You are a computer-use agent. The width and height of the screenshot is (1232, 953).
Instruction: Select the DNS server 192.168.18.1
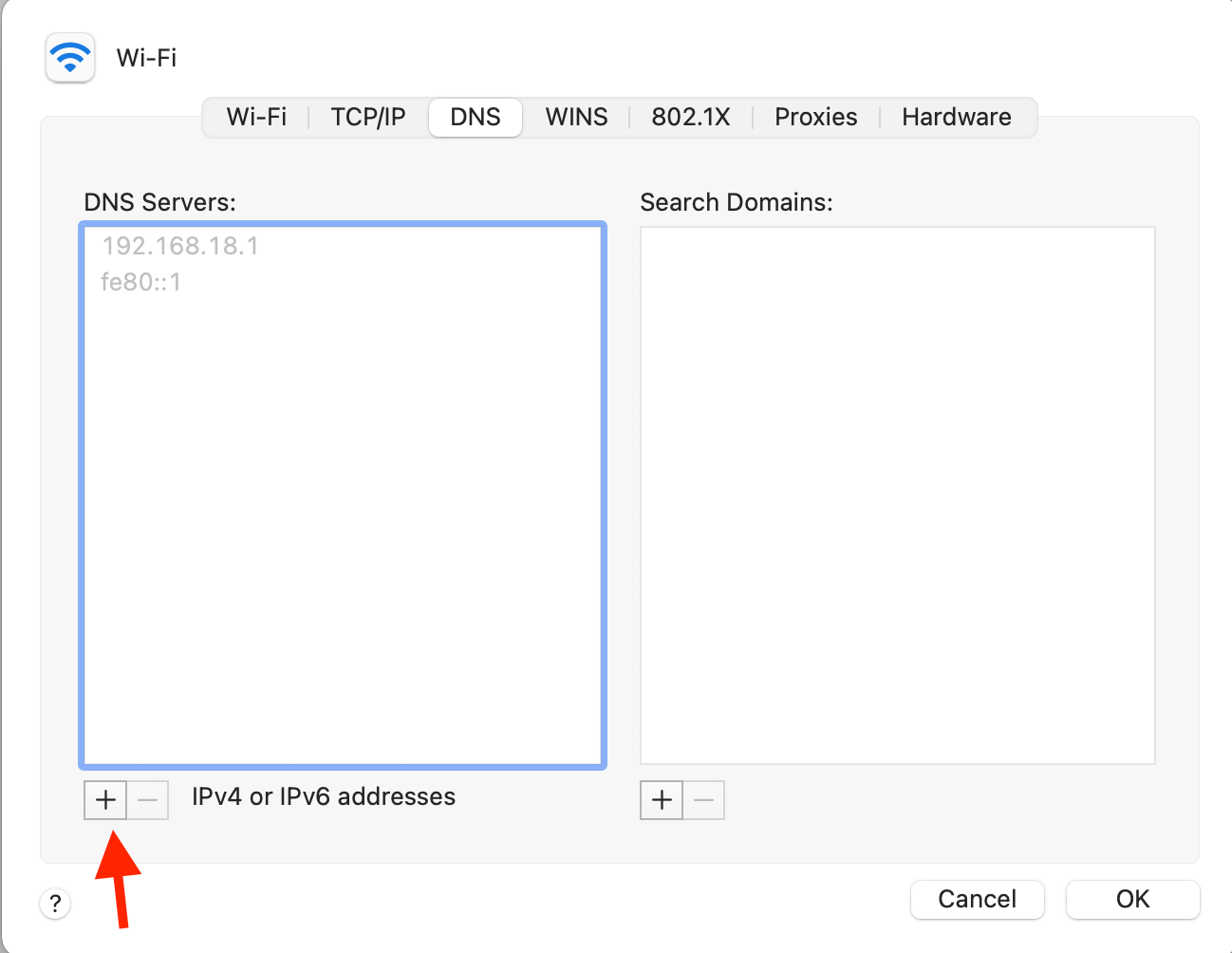pyautogui.click(x=178, y=245)
